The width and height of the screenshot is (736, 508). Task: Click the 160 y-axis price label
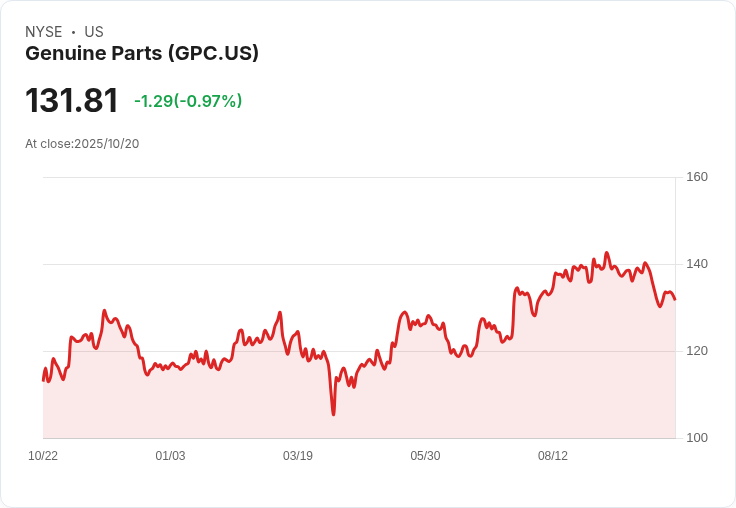pyautogui.click(x=697, y=177)
